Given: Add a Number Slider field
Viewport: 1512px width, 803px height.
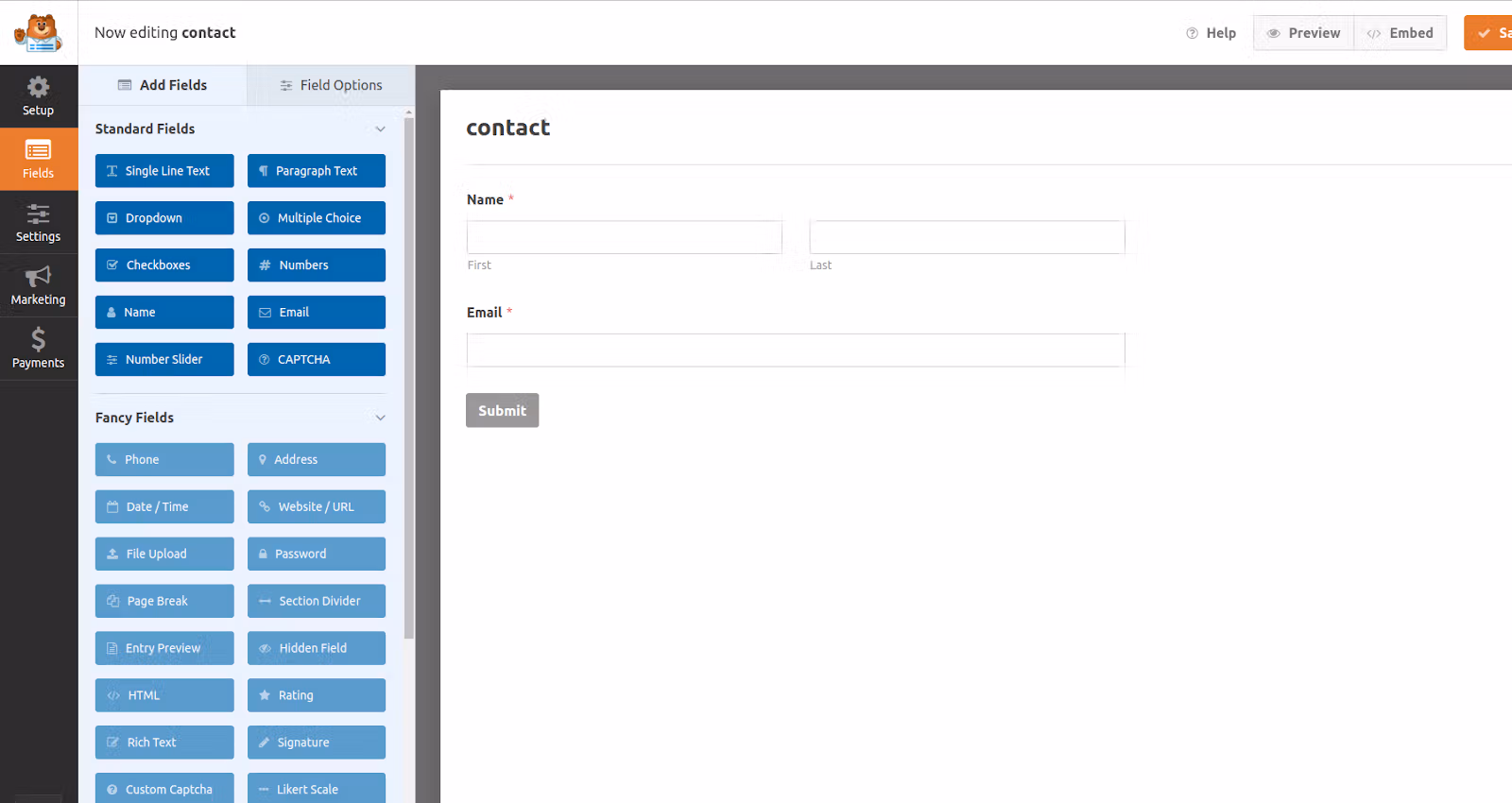Looking at the screenshot, I should click(164, 360).
